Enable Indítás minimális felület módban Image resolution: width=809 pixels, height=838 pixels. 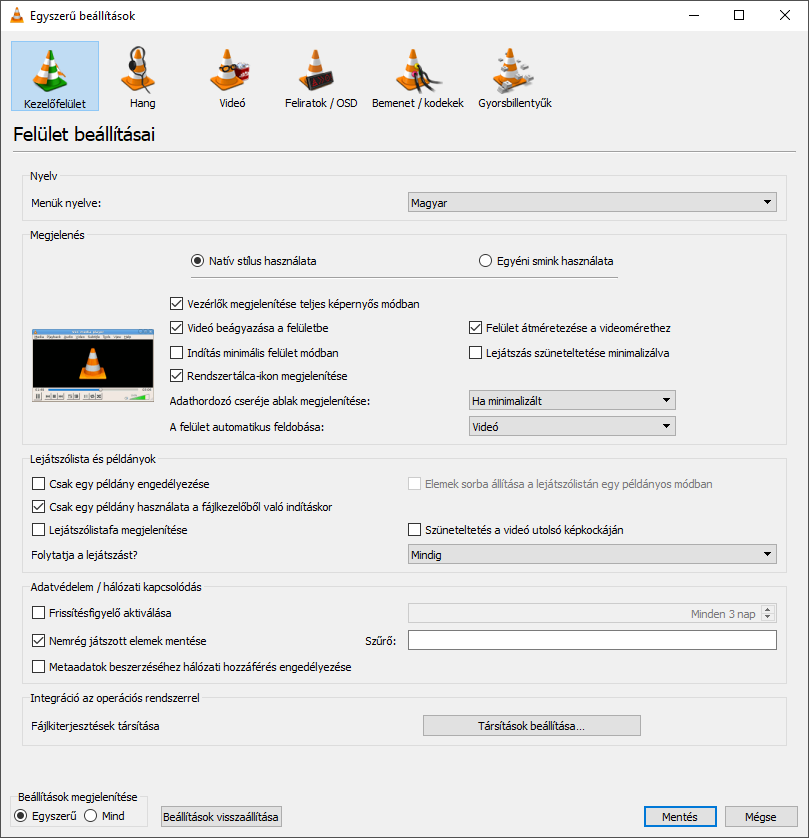(176, 353)
